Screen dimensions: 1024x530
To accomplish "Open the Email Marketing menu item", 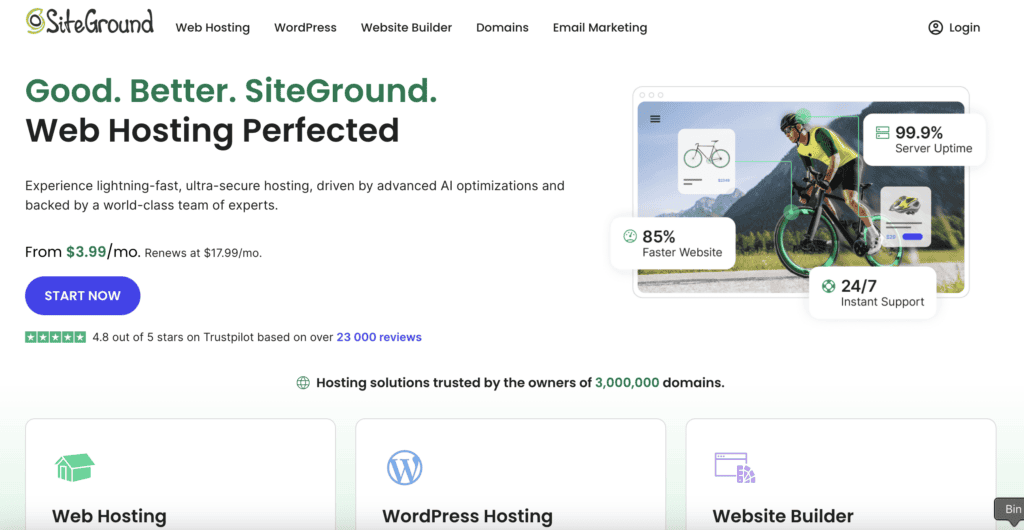I will pyautogui.click(x=600, y=27).
